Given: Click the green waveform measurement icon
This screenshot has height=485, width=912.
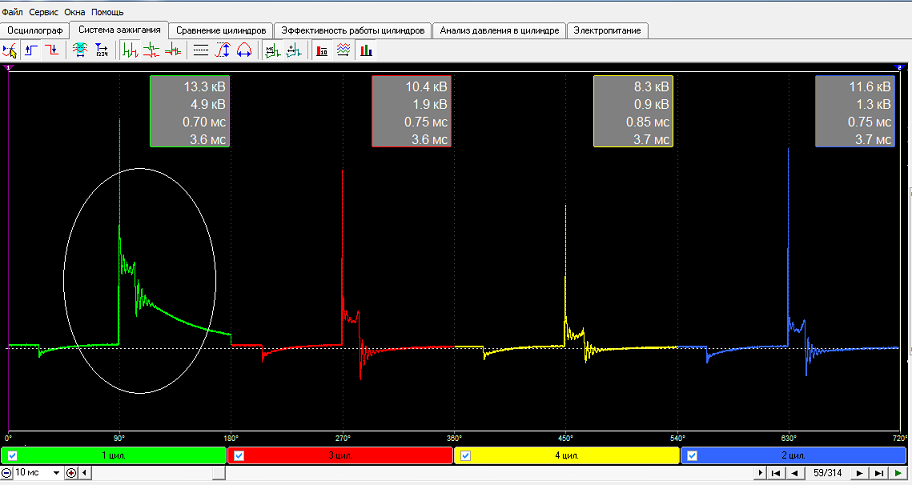Looking at the screenshot, I should (x=272, y=50).
